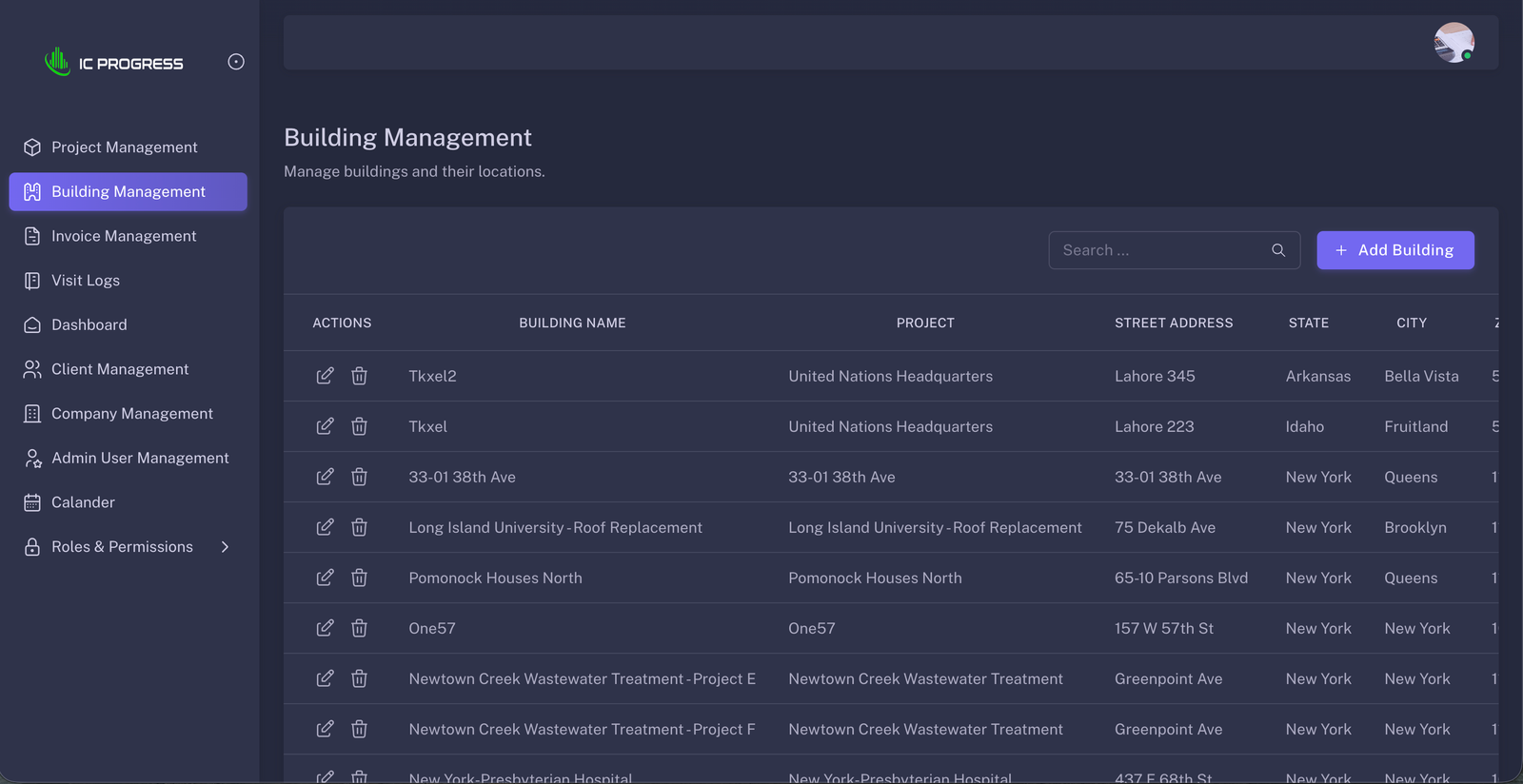The width and height of the screenshot is (1523, 784).
Task: Edit Newtown Creek Project F building
Action: tap(325, 729)
